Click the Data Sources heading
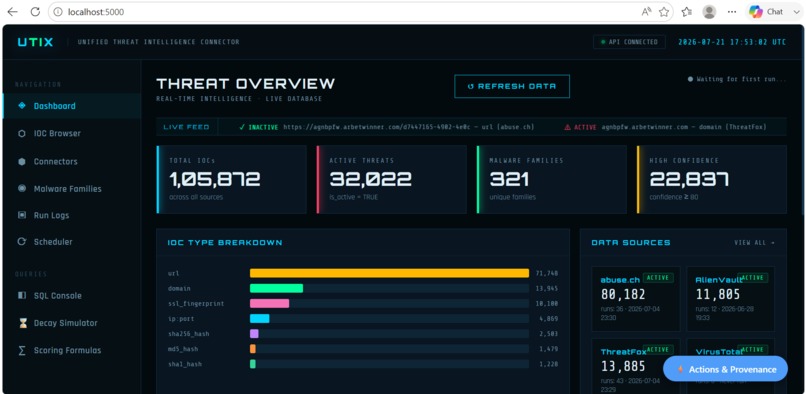806x394 pixels. tap(631, 243)
